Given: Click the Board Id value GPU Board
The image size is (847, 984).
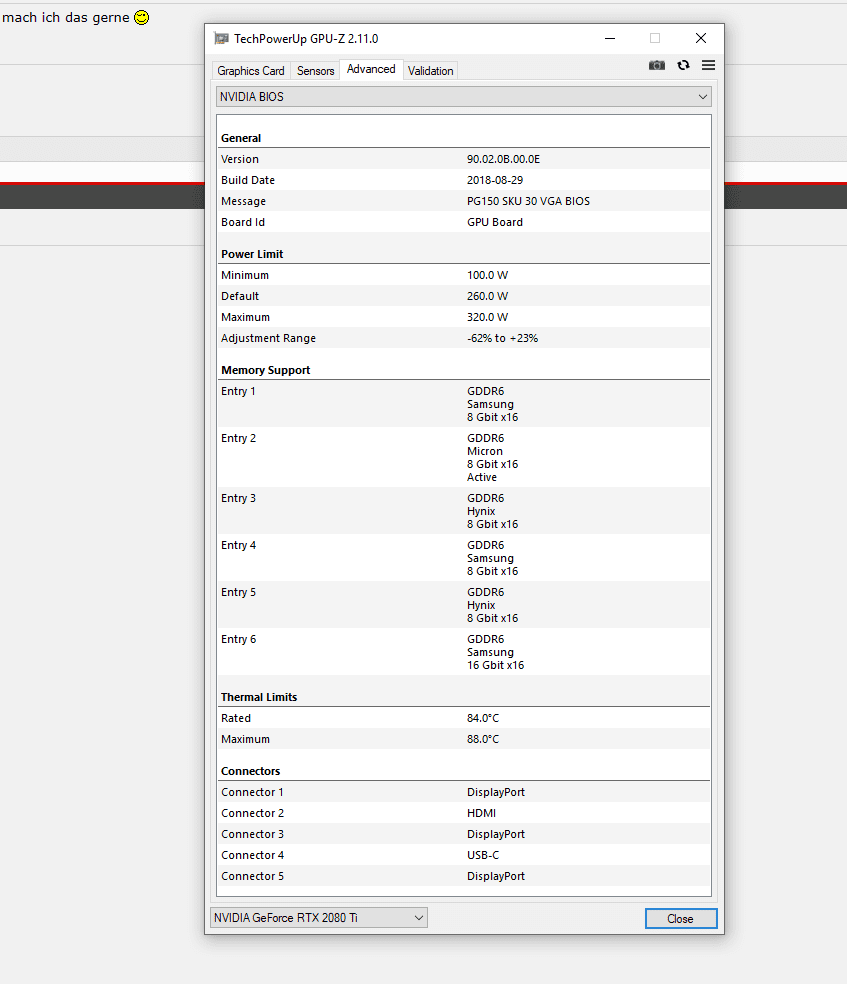Looking at the screenshot, I should [x=495, y=222].
